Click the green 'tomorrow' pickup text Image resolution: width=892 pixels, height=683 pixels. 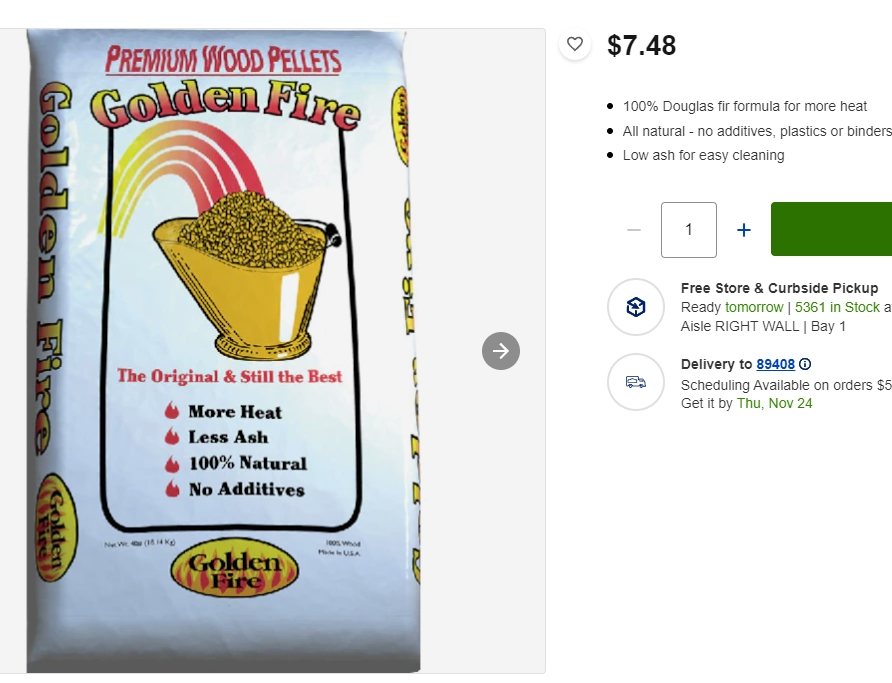pyautogui.click(x=754, y=307)
